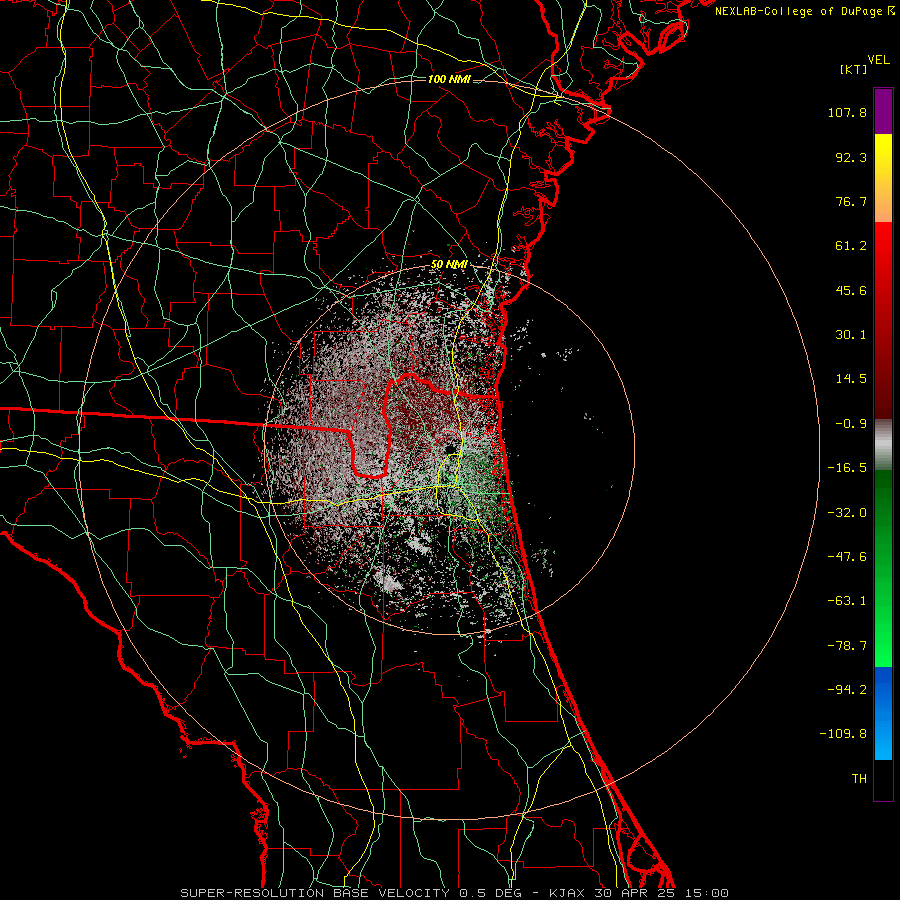Viewport: 900px width, 900px height.
Task: Click the -109.8 legend value
Action: (x=843, y=734)
